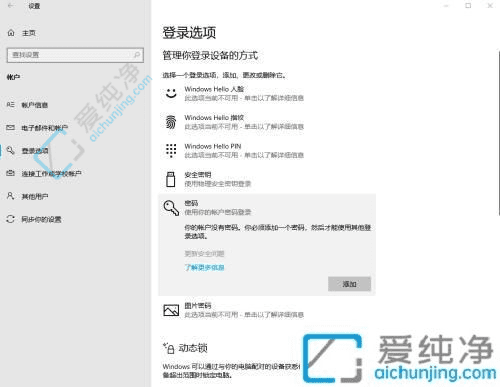Viewport: 500px width, 387px height.
Task: Click the 登录选项 page title
Action: coord(189,33)
